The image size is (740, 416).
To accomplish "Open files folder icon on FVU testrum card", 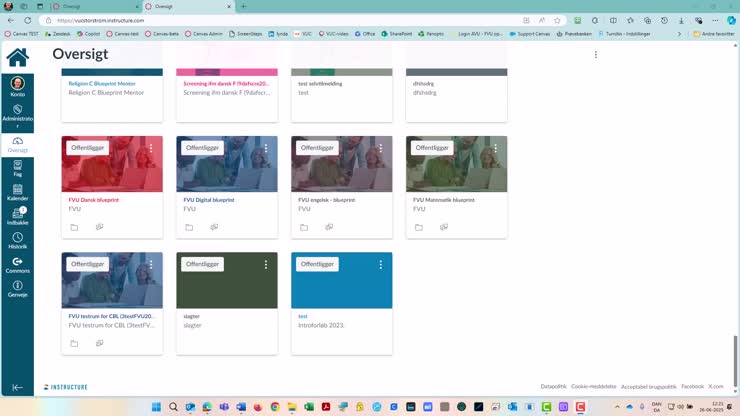I will 74,343.
